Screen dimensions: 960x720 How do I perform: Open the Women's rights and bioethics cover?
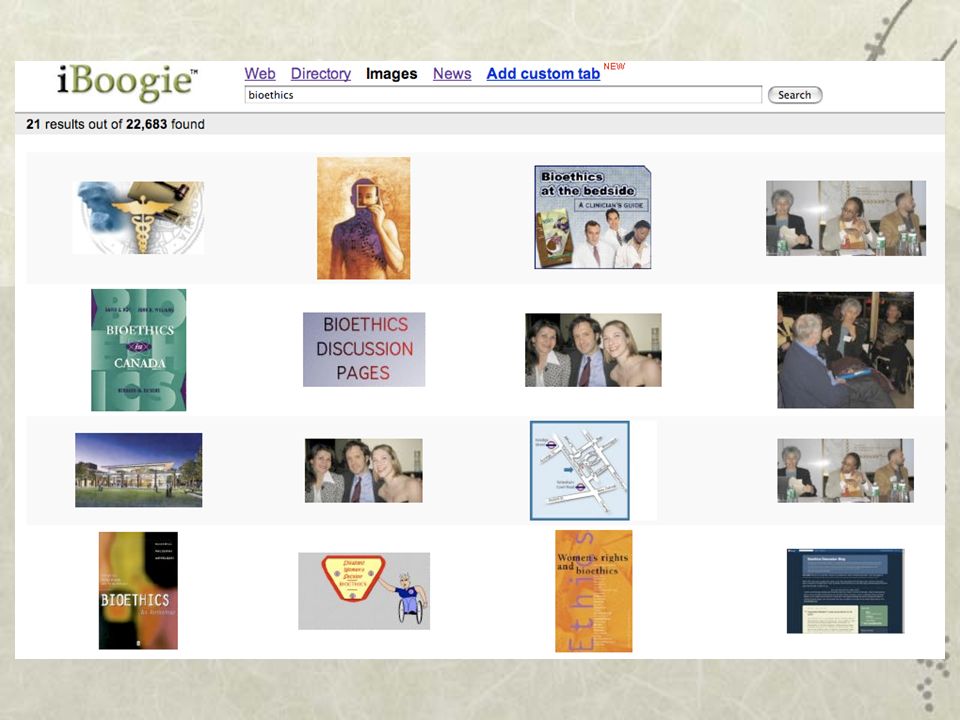[593, 591]
